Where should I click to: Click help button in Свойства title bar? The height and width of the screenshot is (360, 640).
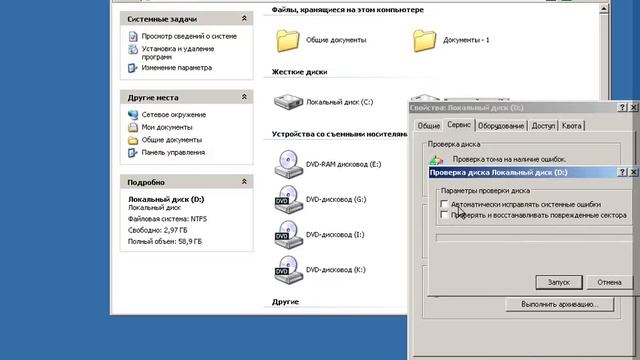[622, 107]
